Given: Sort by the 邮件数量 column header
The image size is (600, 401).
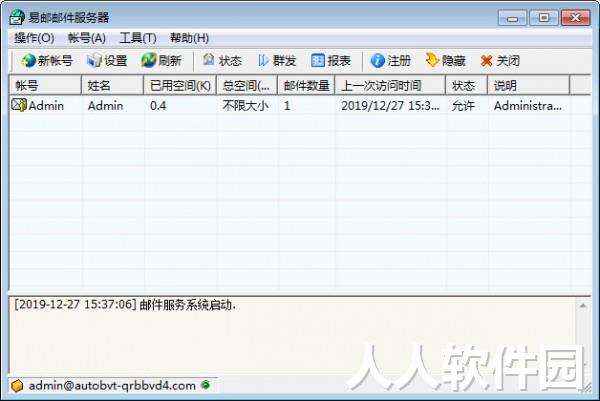Looking at the screenshot, I should (307, 85).
